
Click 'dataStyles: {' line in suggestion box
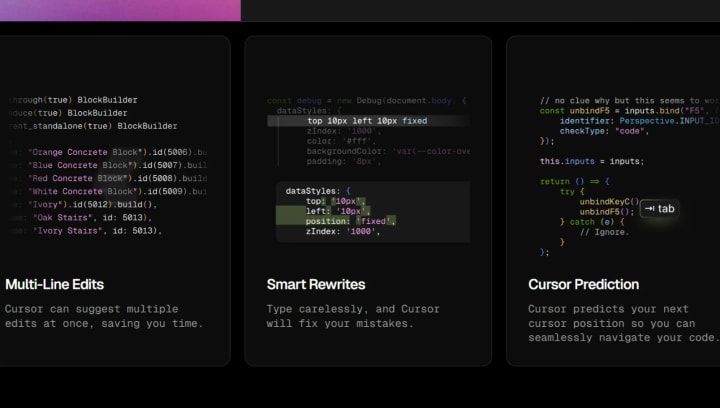(318, 191)
